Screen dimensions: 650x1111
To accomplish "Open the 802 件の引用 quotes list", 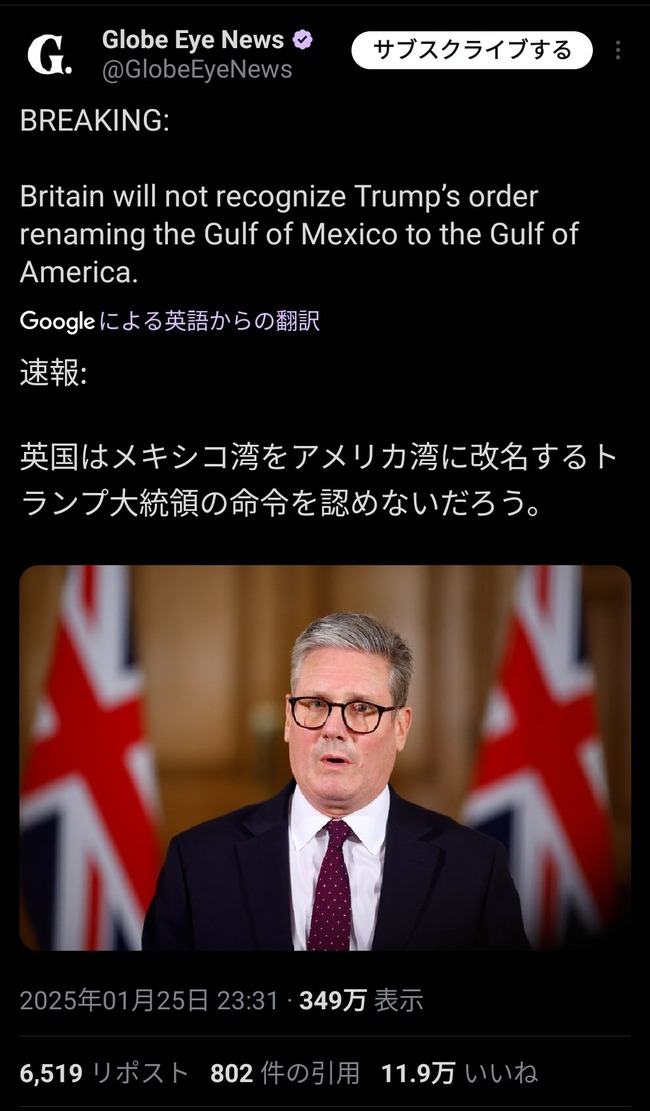I will [285, 1073].
